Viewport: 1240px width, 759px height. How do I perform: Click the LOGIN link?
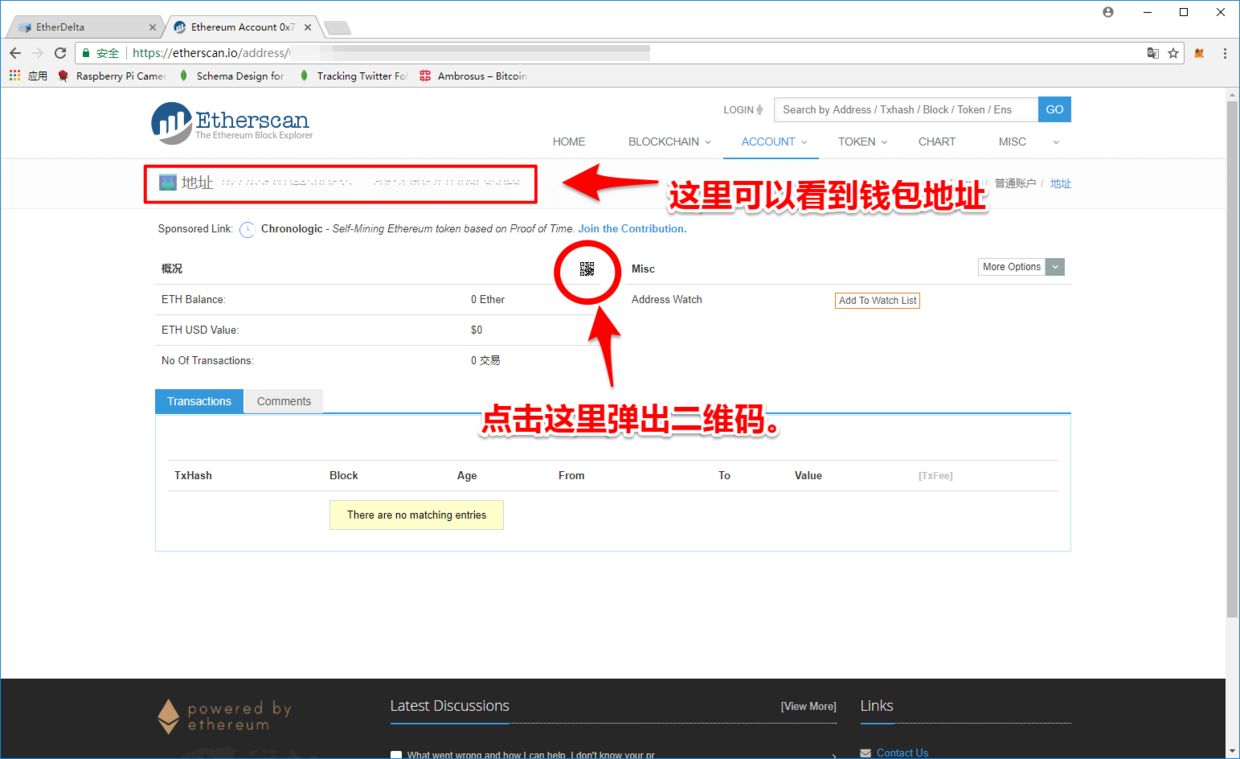tap(743, 110)
